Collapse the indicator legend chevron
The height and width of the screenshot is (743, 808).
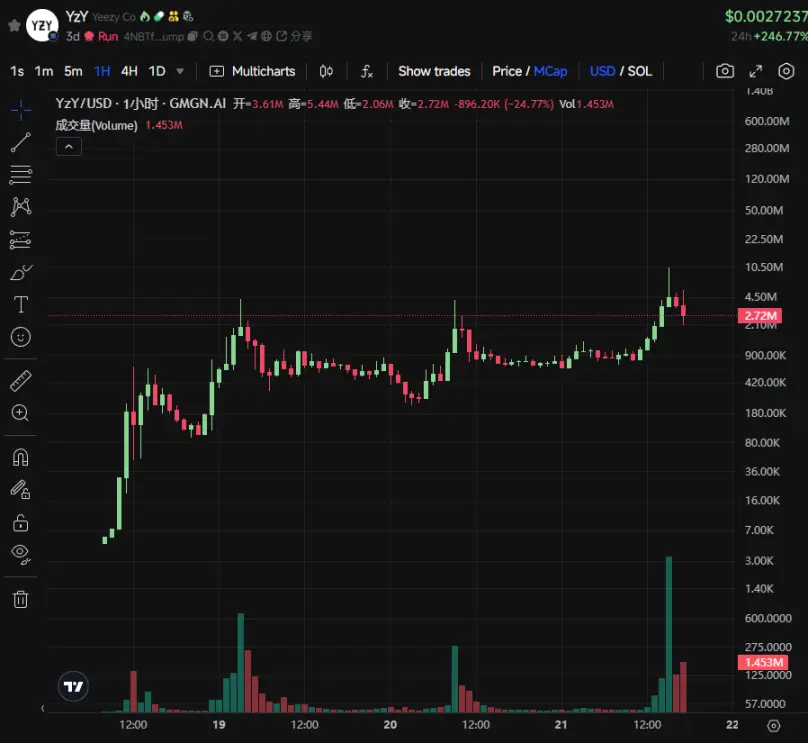[x=69, y=147]
